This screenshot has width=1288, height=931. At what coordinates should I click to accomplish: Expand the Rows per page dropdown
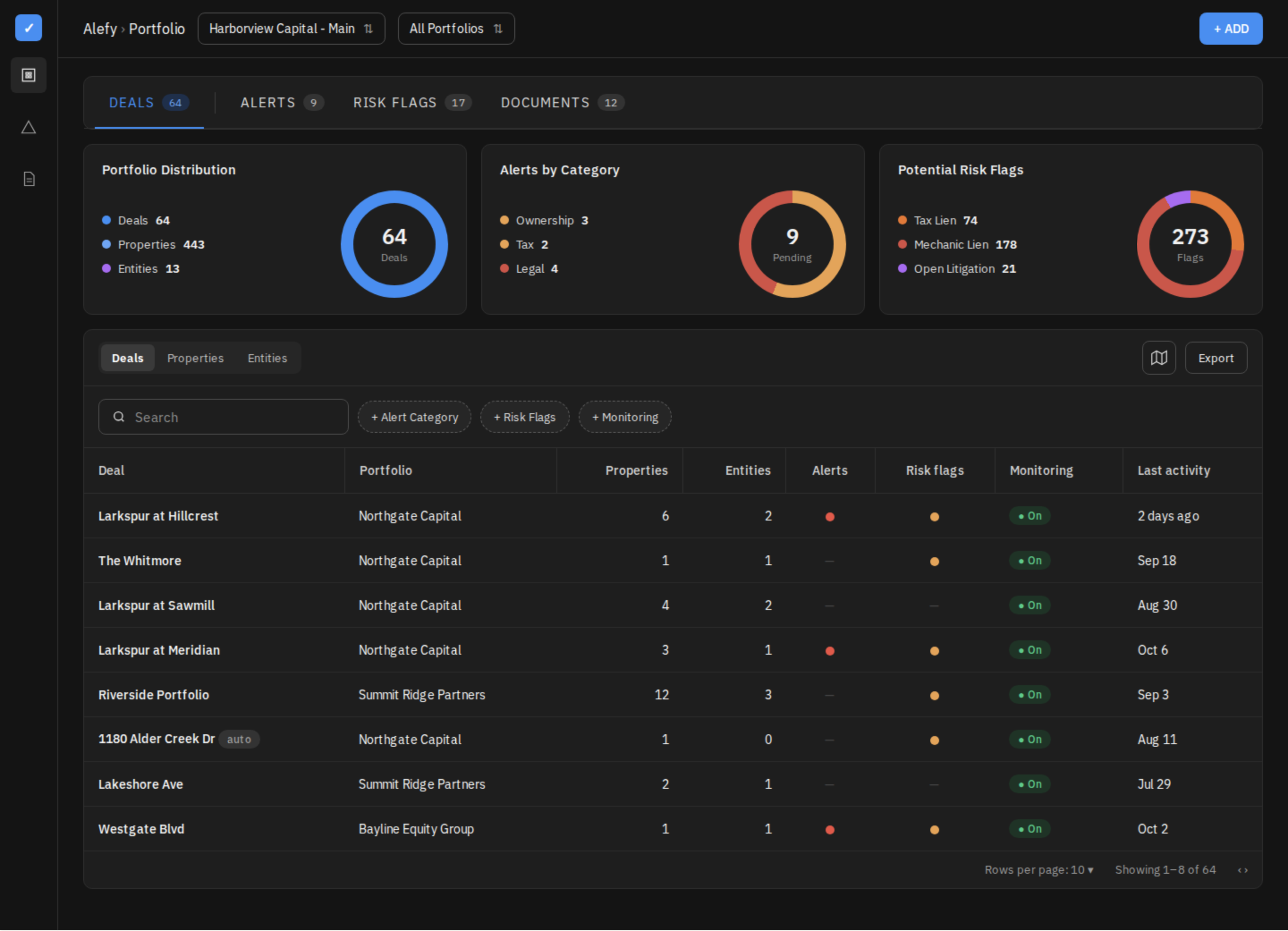tap(1039, 870)
